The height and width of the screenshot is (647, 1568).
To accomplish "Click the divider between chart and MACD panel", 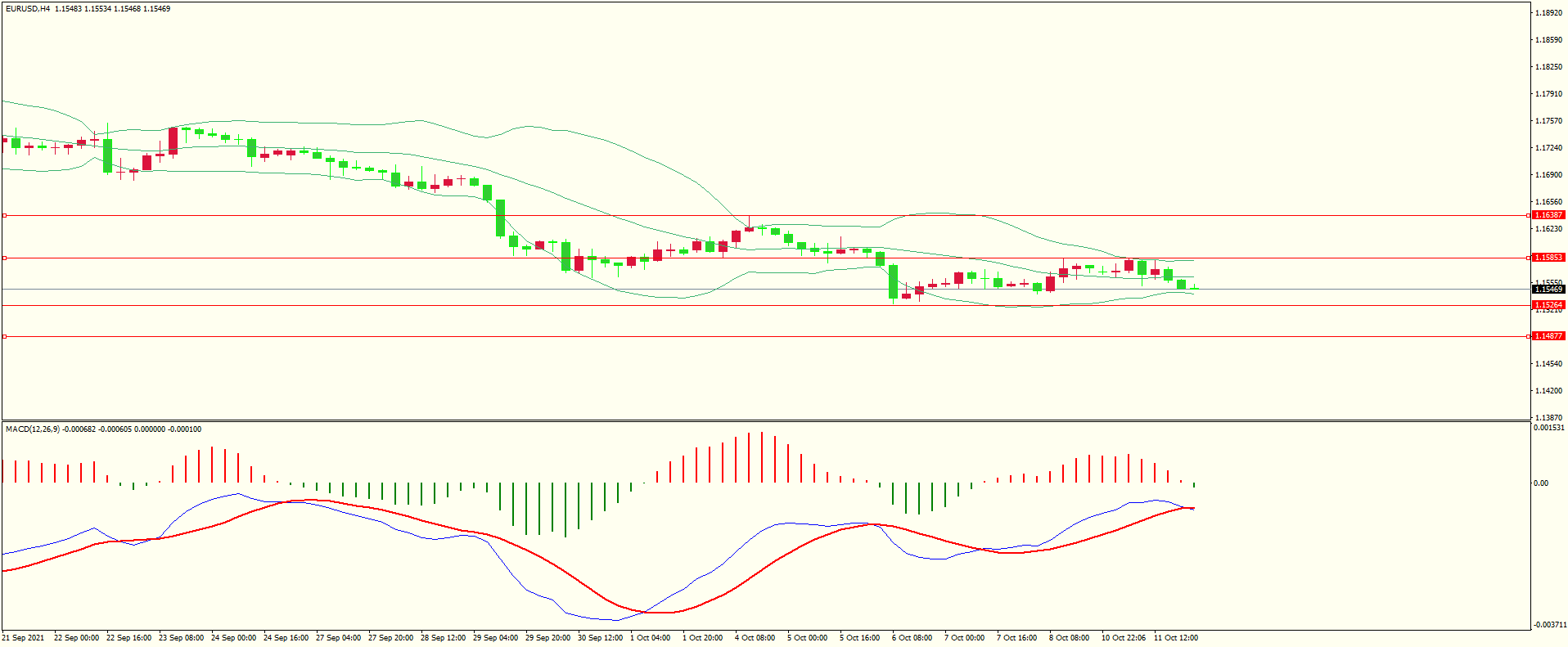I will pos(765,421).
